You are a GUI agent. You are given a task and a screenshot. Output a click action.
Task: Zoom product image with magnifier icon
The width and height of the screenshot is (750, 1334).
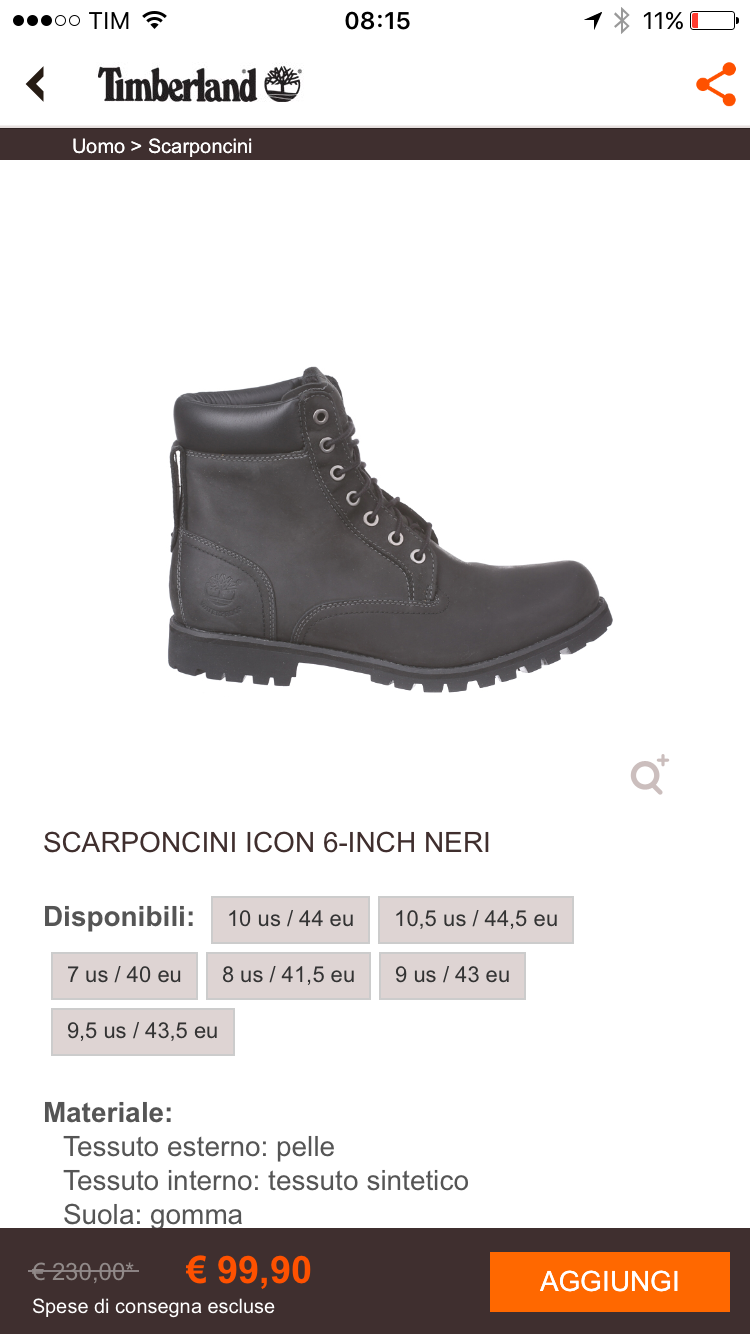[x=649, y=775]
